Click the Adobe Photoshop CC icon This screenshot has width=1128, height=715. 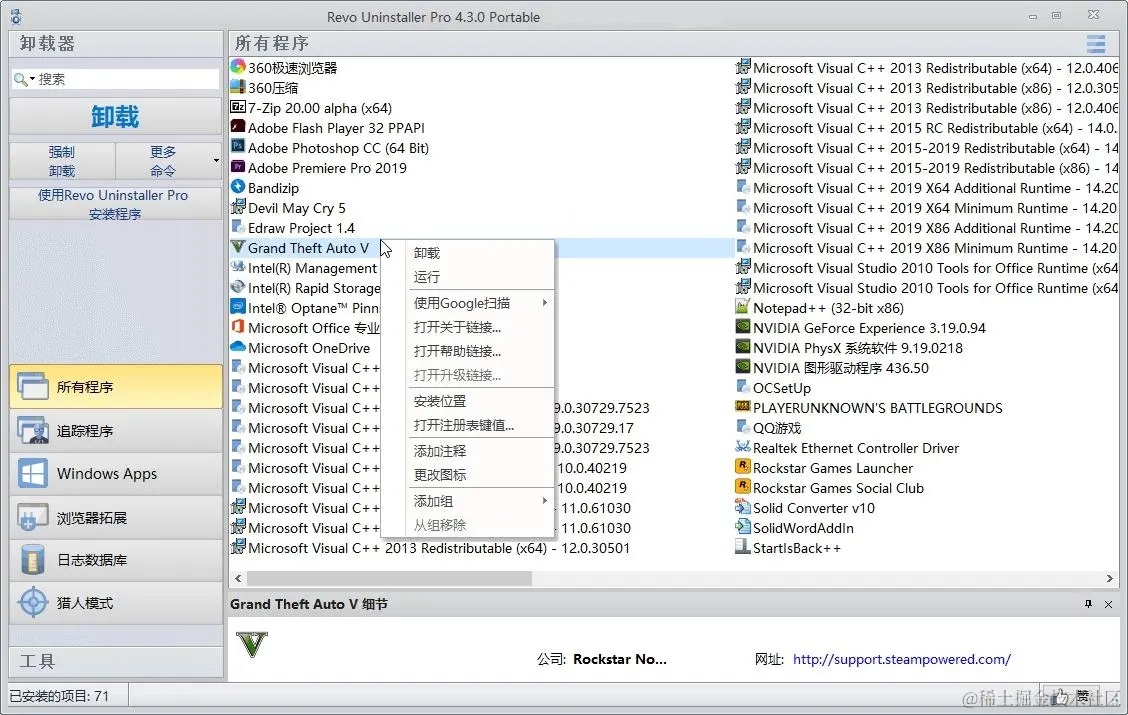pyautogui.click(x=237, y=147)
